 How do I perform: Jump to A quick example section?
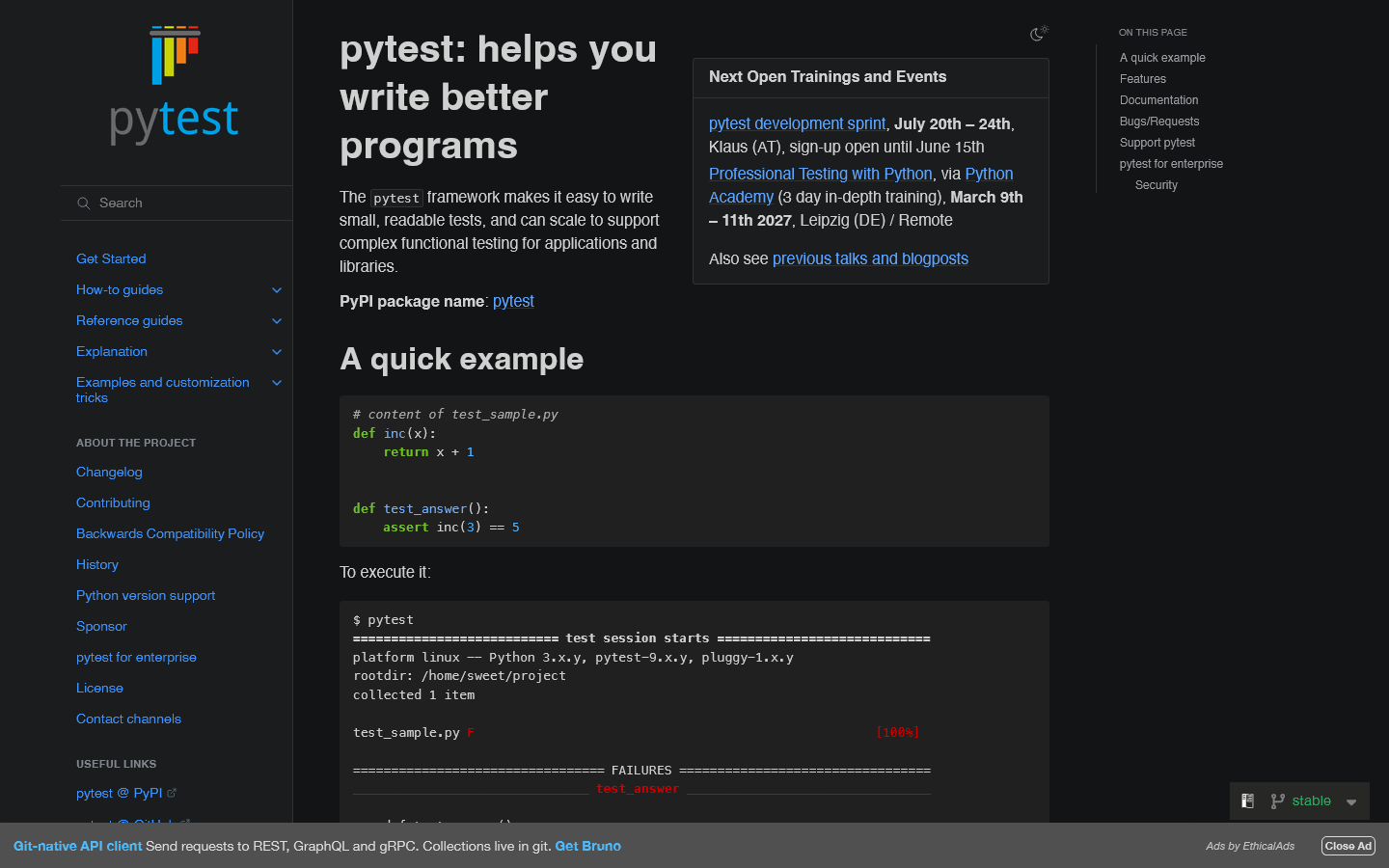(x=1162, y=58)
